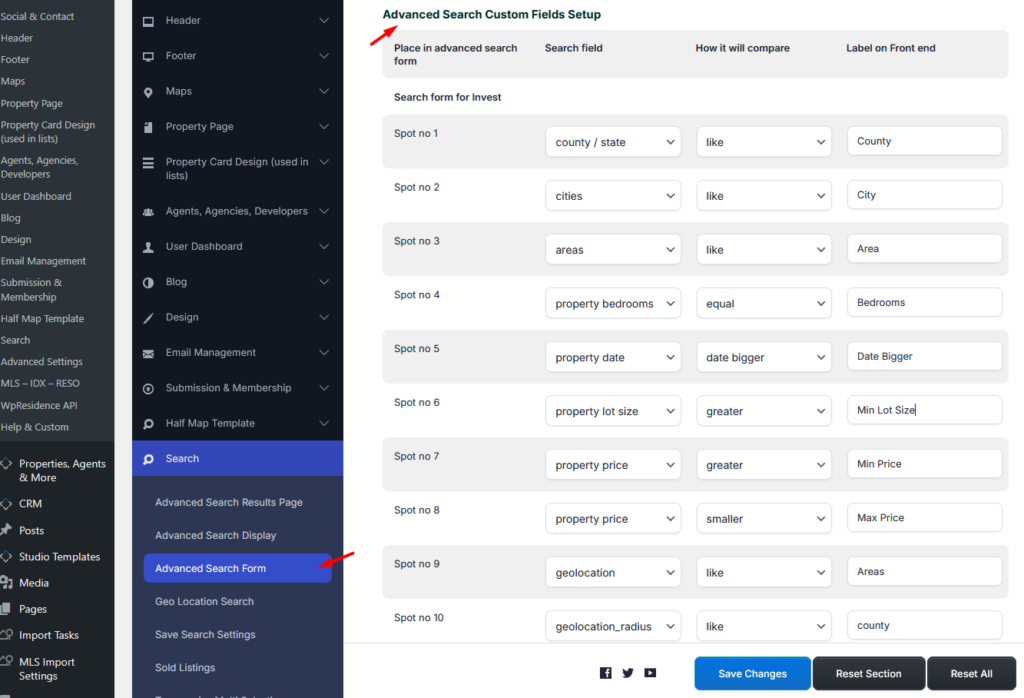The width and height of the screenshot is (1024, 698).
Task: Open WpResidence API sidebar link
Action: click(39, 405)
